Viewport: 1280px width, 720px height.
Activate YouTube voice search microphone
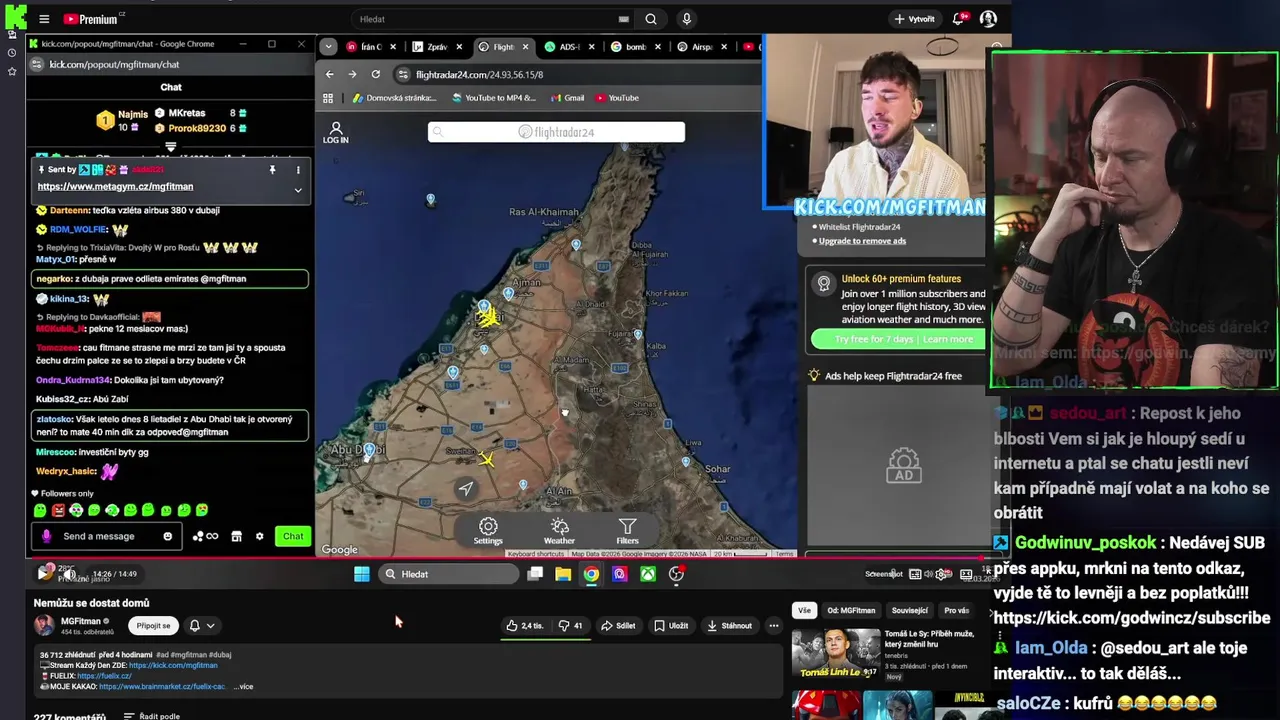[x=686, y=19]
